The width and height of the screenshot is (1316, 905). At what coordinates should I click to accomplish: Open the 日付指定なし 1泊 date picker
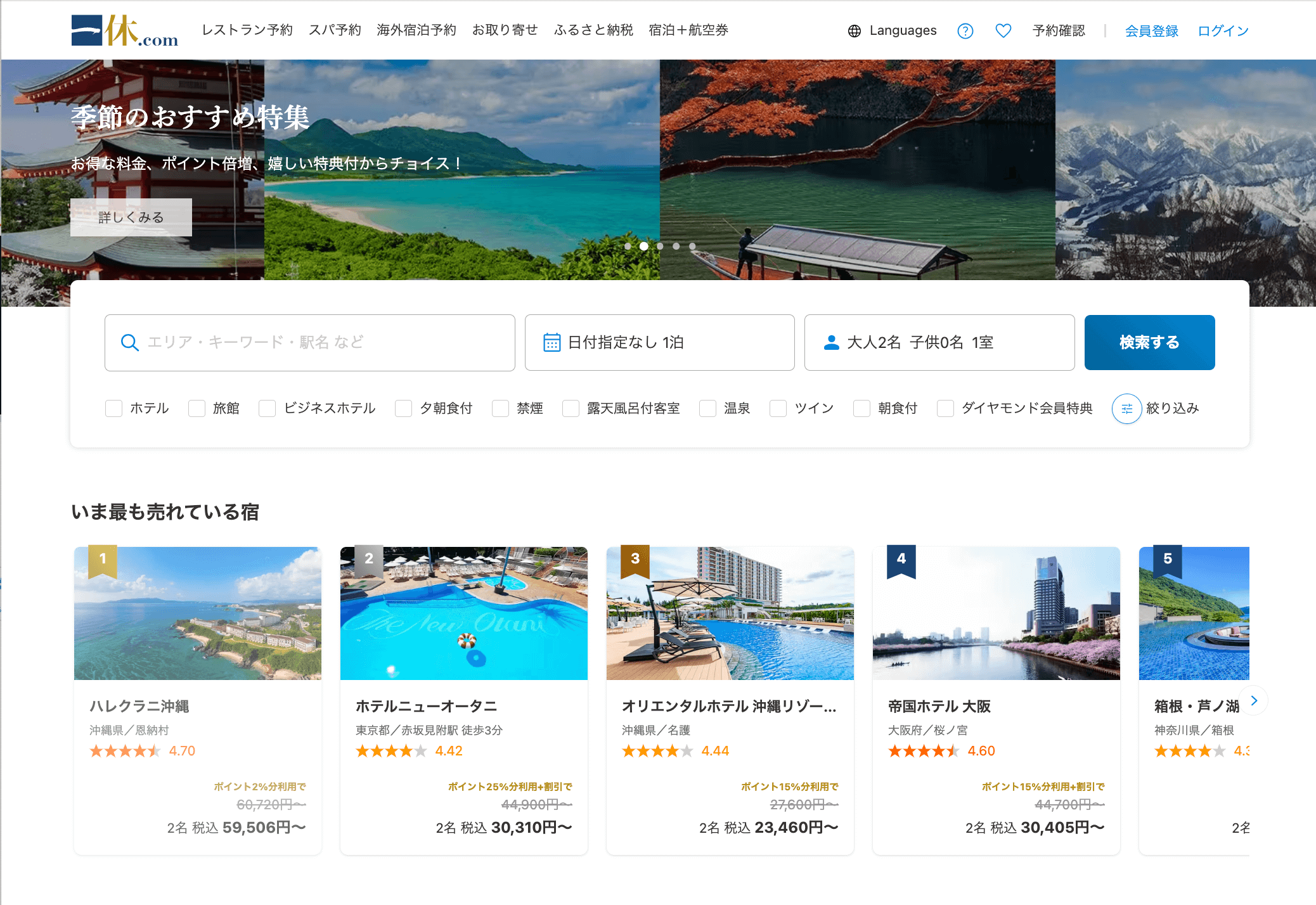pos(660,343)
